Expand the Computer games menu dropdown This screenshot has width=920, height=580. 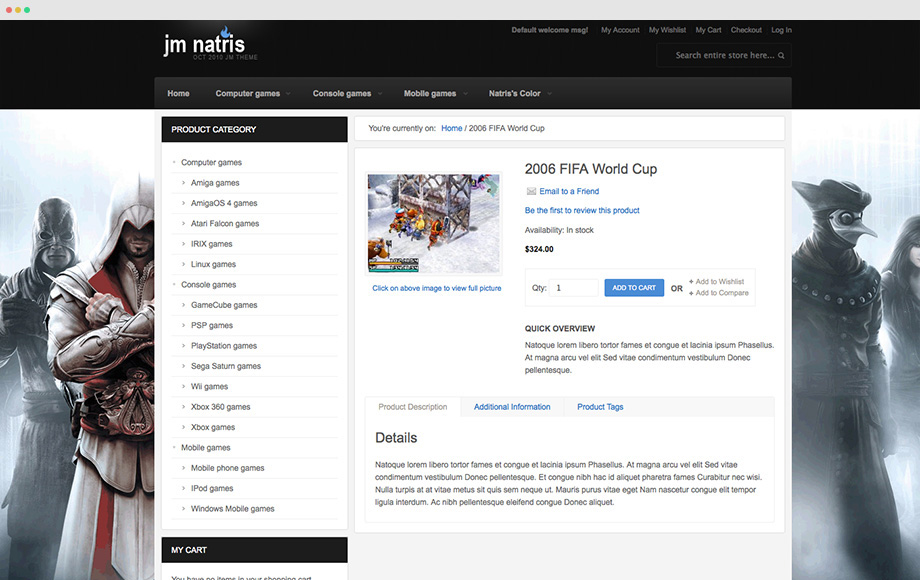pyautogui.click(x=288, y=94)
